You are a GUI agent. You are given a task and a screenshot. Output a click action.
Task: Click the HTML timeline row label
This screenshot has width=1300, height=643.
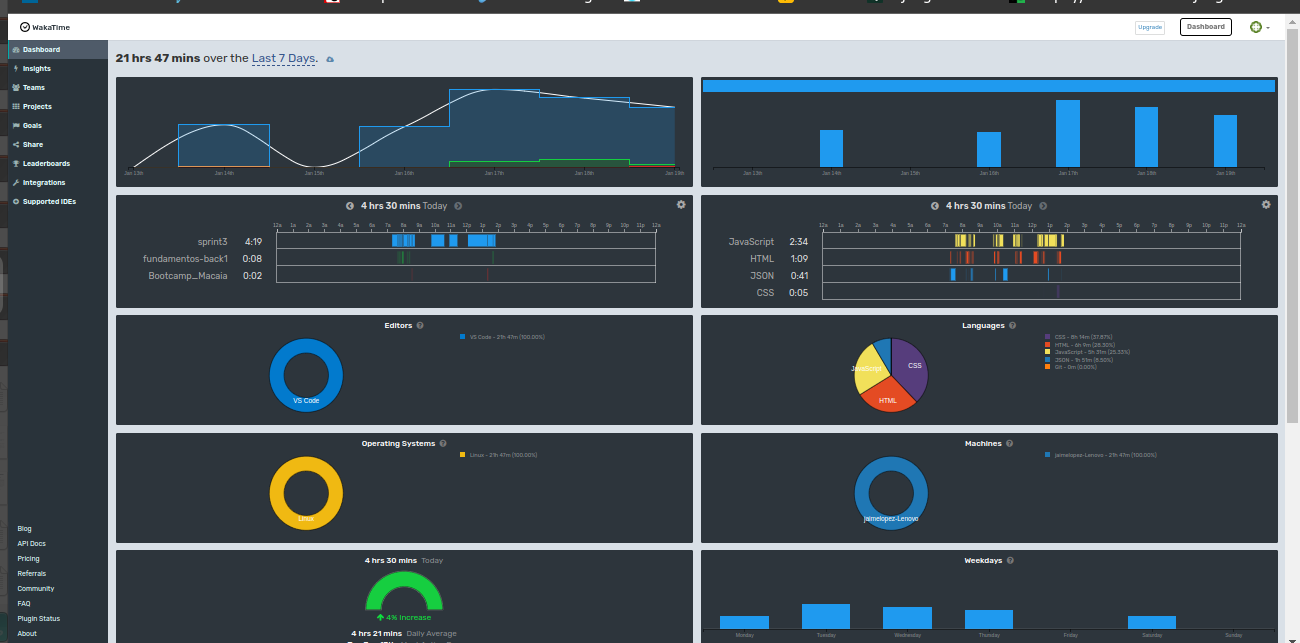[x=763, y=258]
